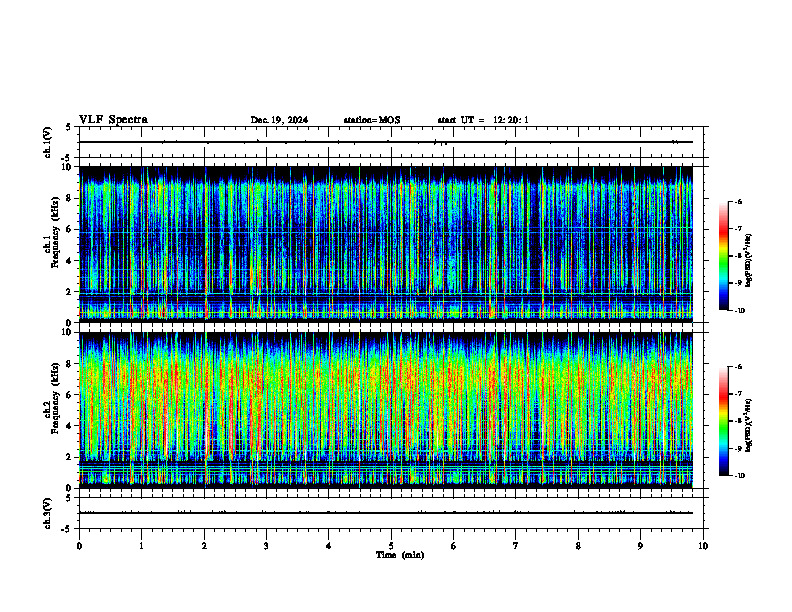Click the ch.2 "Frequency (kHz)" axis label
The width and height of the screenshot is (792, 612).
point(55,398)
